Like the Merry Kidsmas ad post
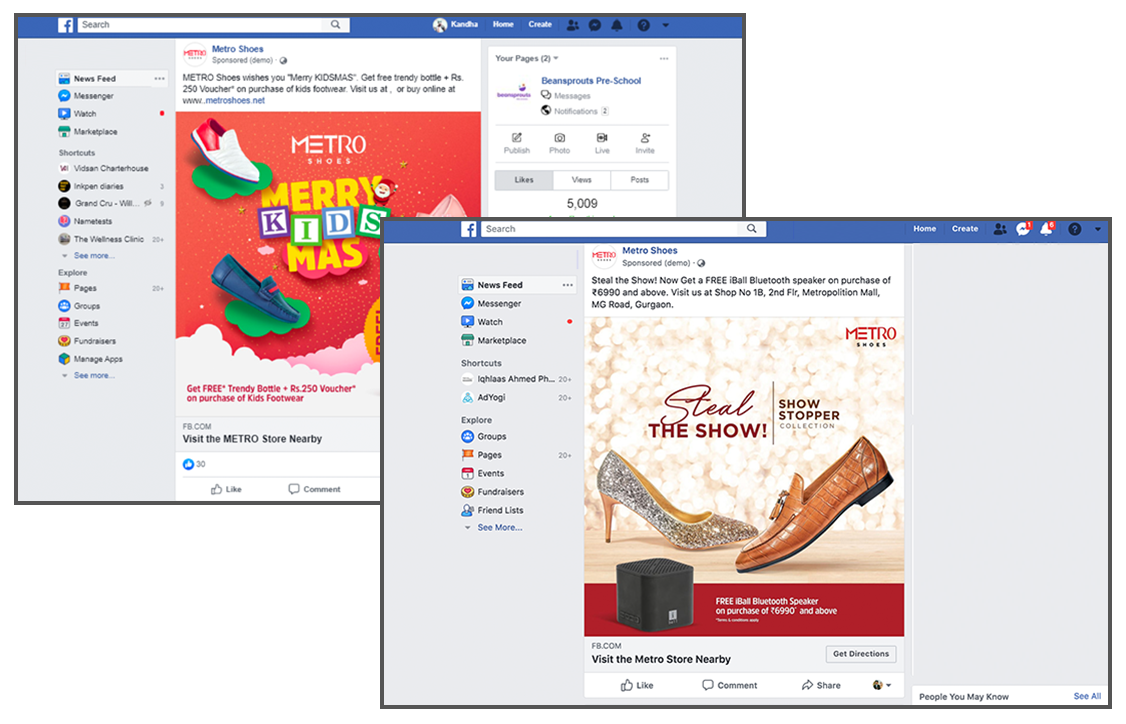Screen dimensions: 1126x724 pyautogui.click(x=226, y=489)
